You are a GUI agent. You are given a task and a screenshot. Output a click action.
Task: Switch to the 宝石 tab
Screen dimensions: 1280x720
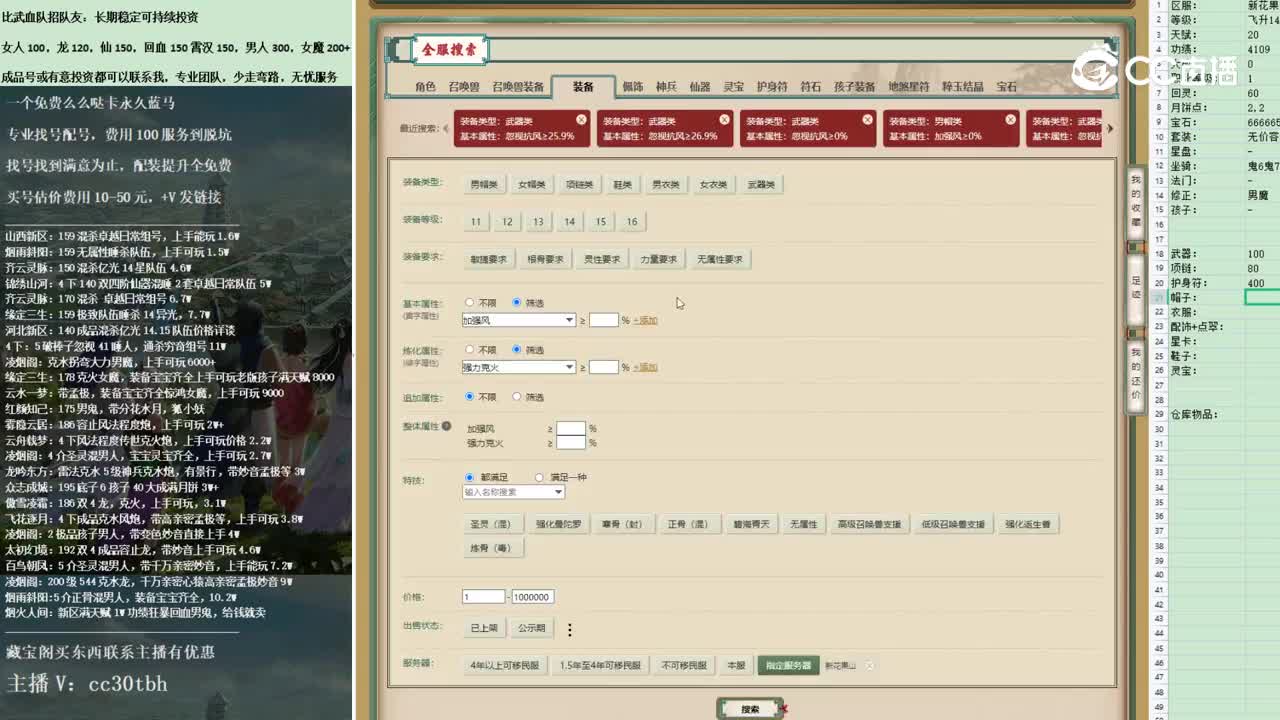coord(1007,86)
